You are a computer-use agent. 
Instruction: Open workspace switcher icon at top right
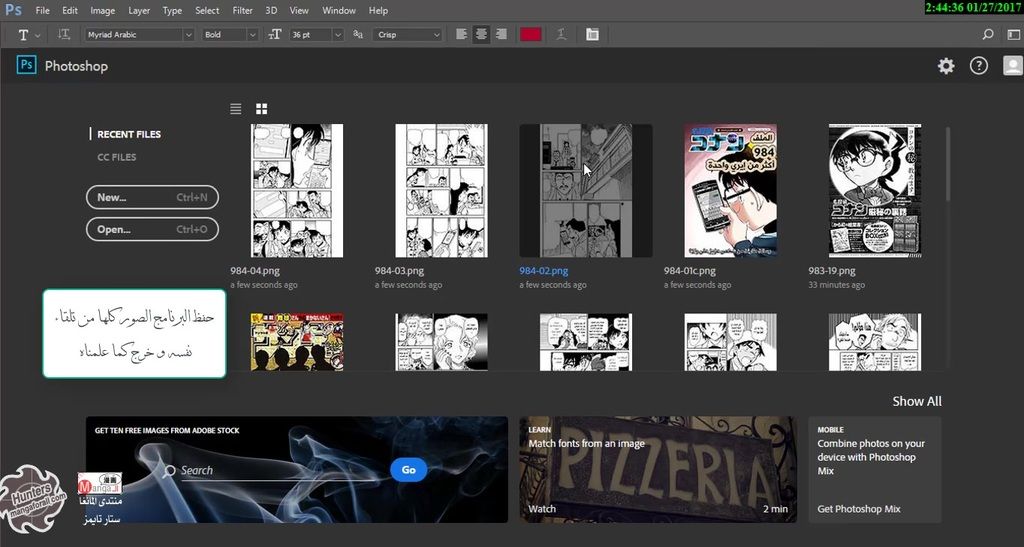tap(1012, 35)
